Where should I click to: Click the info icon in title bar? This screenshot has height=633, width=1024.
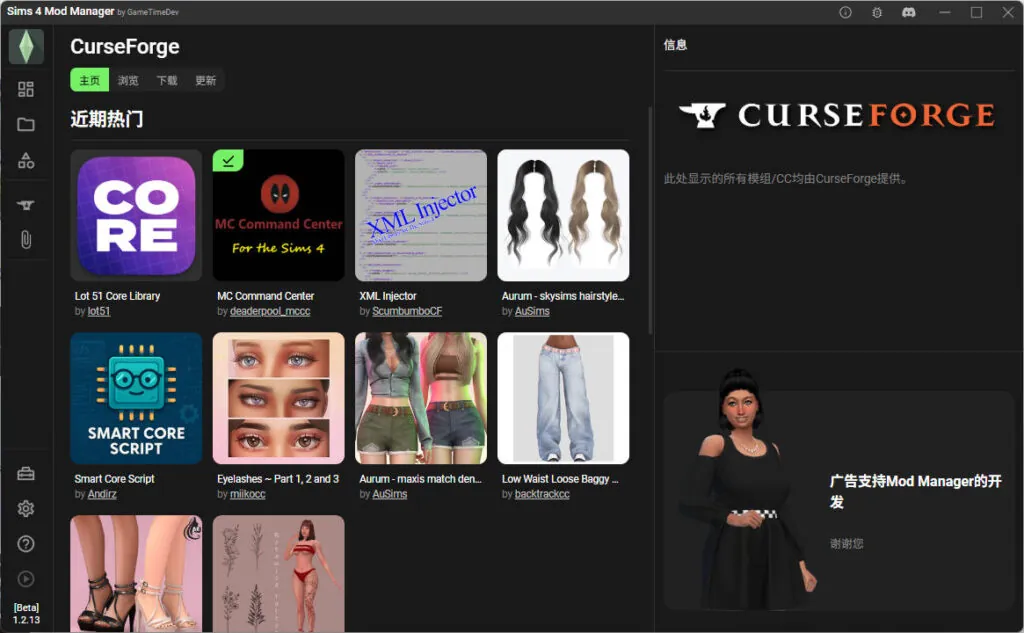pyautogui.click(x=845, y=12)
